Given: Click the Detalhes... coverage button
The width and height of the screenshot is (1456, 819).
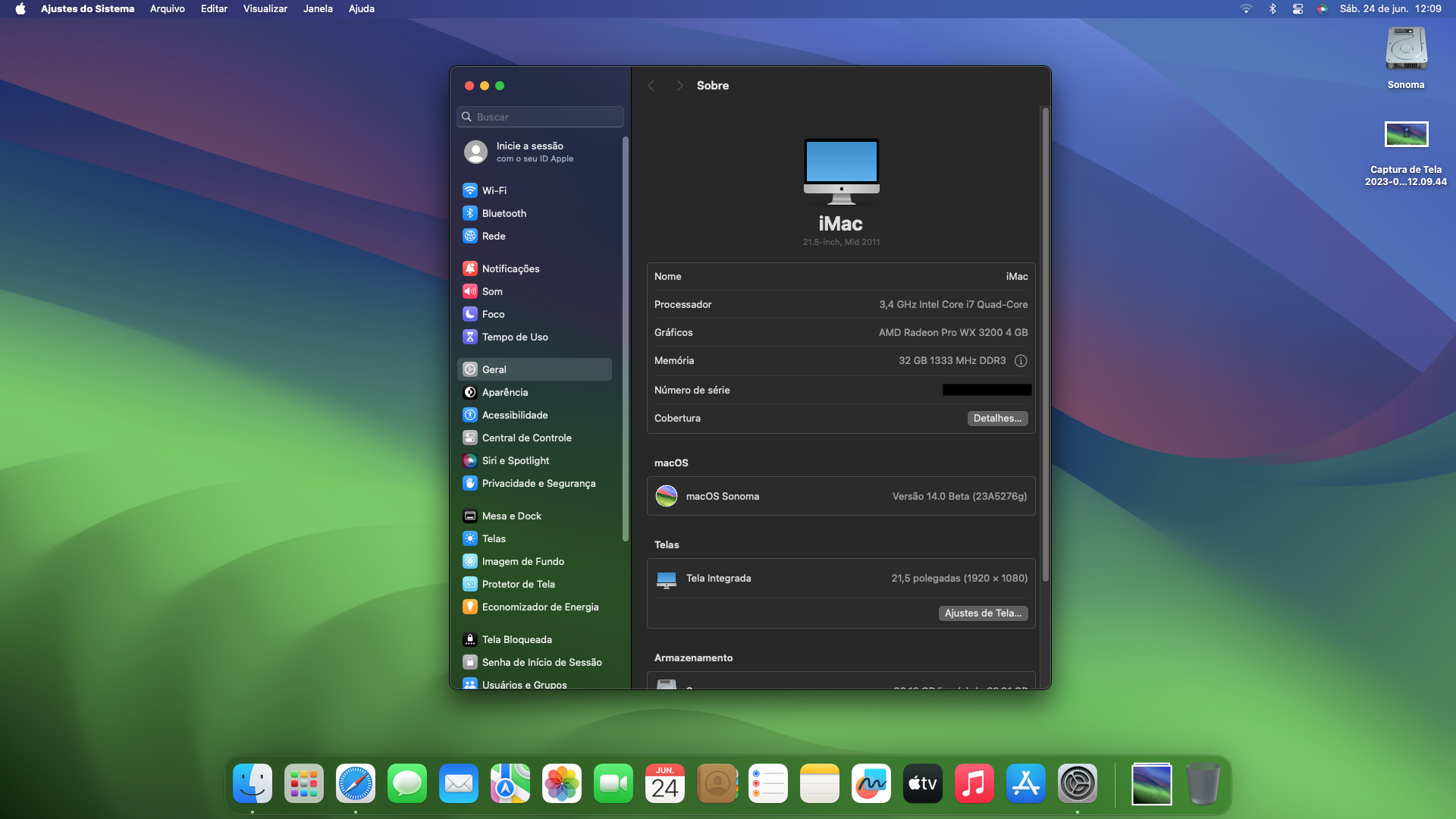Looking at the screenshot, I should coord(997,419).
